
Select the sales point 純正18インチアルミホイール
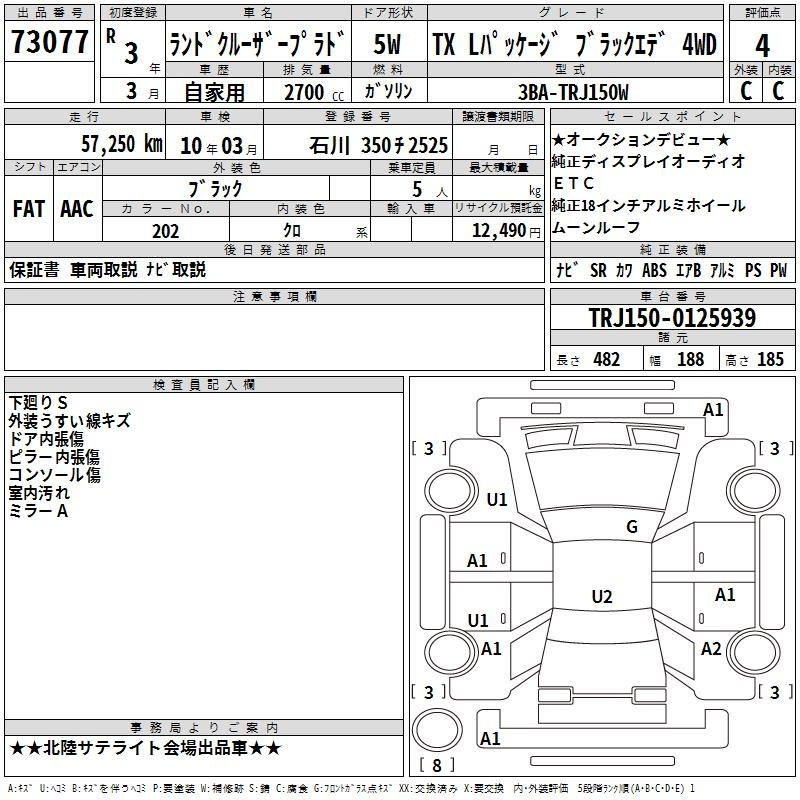click(x=648, y=205)
